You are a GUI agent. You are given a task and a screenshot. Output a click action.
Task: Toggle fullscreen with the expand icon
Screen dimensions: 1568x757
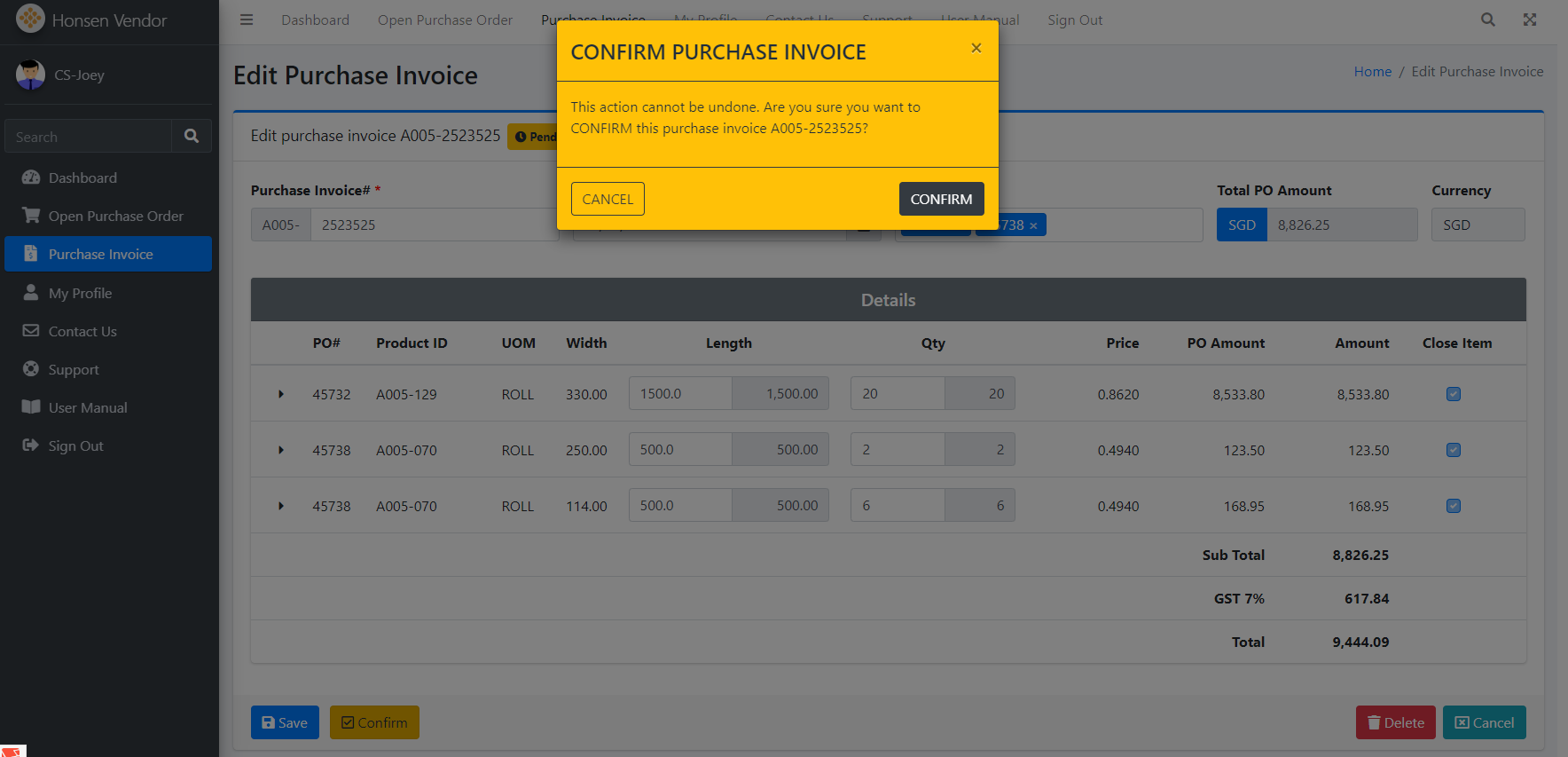click(x=1530, y=20)
